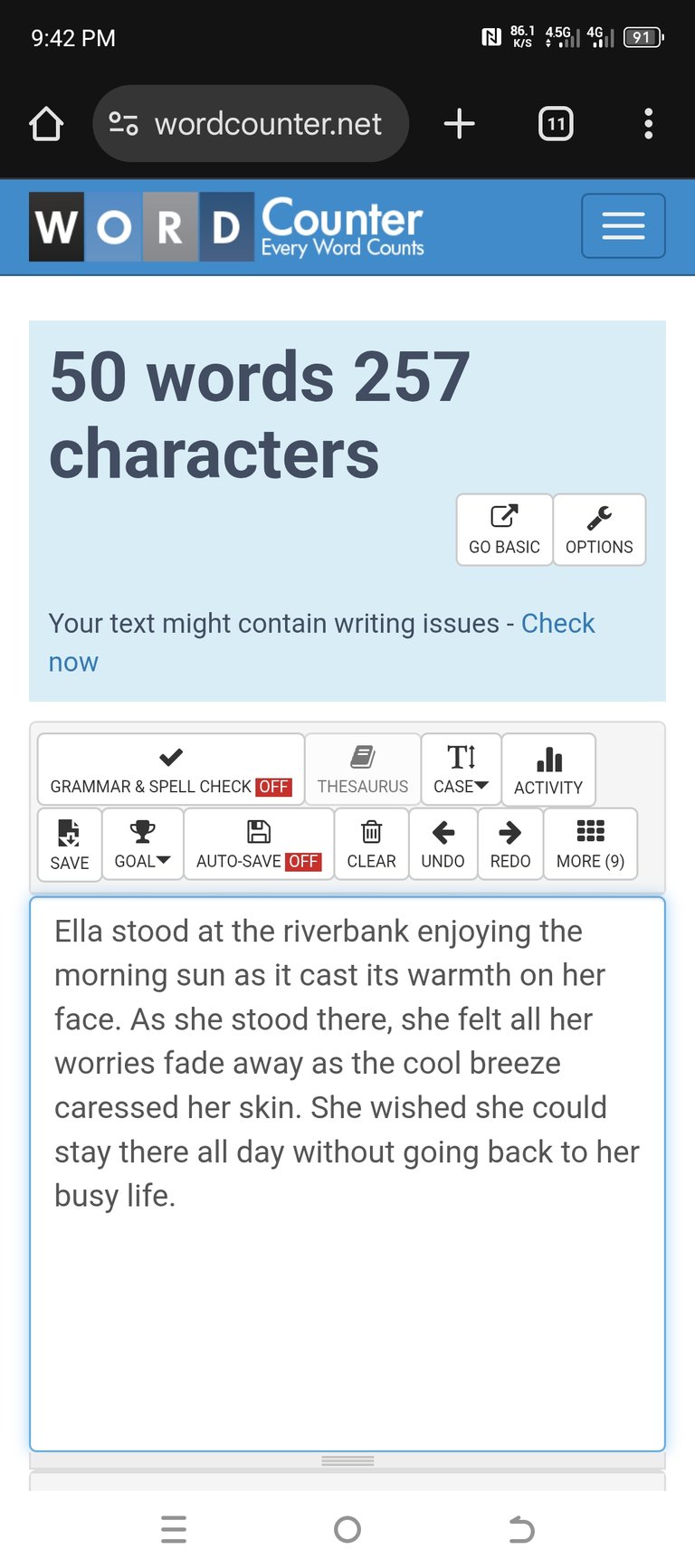Image resolution: width=695 pixels, height=1568 pixels.
Task: Grab the text area resize handle
Action: pyautogui.click(x=347, y=1461)
